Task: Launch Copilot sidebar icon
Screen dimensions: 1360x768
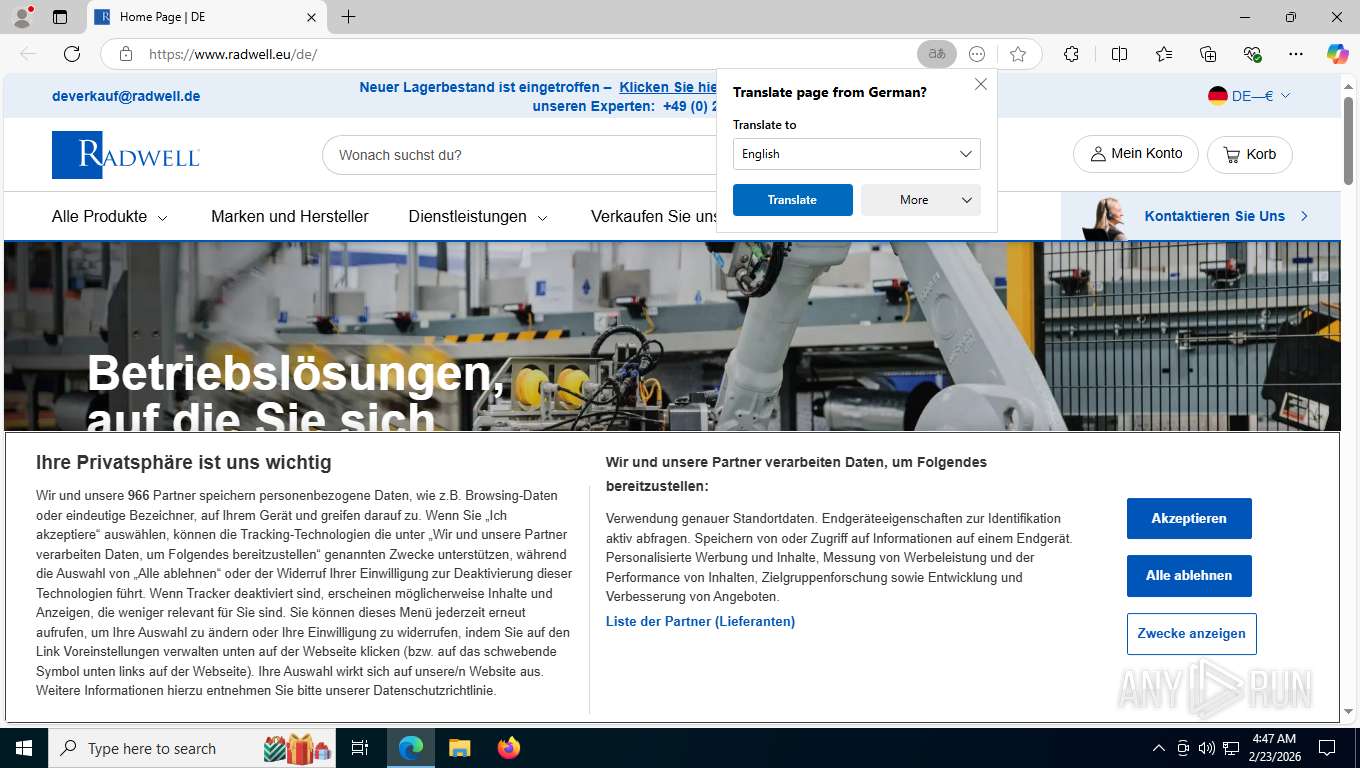Action: click(x=1337, y=54)
